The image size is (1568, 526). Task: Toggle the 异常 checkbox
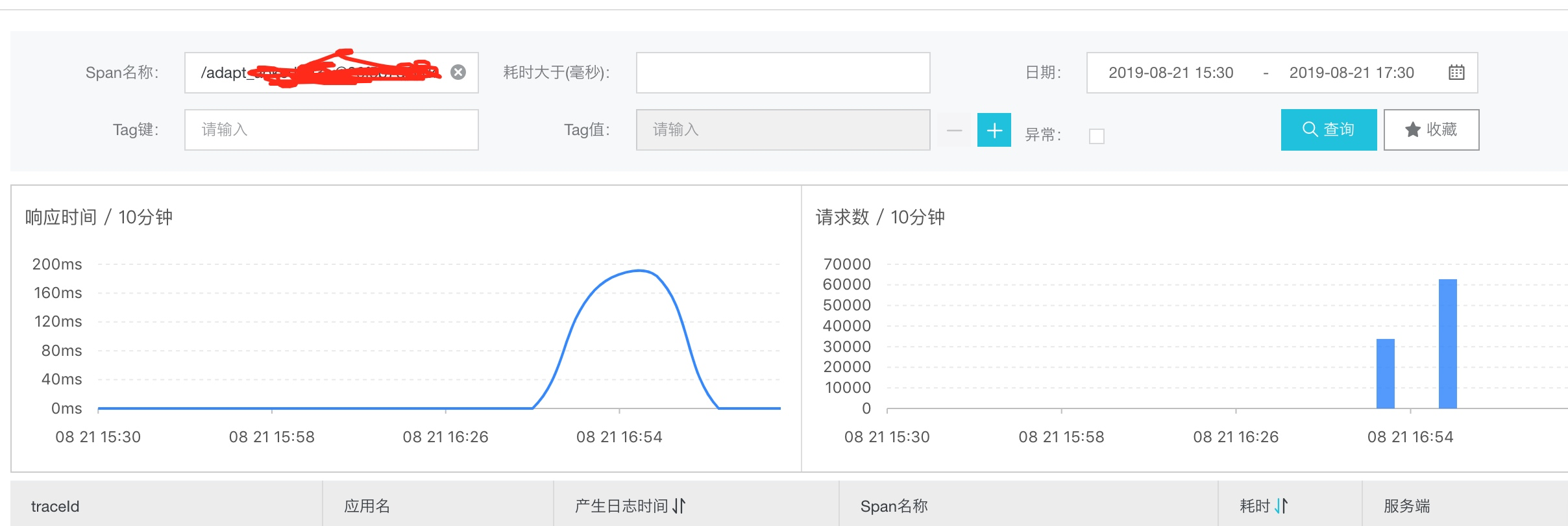pyautogui.click(x=1097, y=136)
